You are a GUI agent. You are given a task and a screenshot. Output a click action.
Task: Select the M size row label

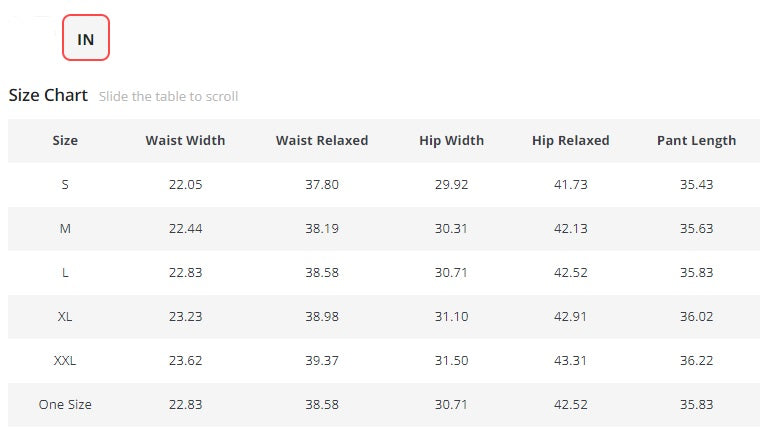tap(65, 229)
